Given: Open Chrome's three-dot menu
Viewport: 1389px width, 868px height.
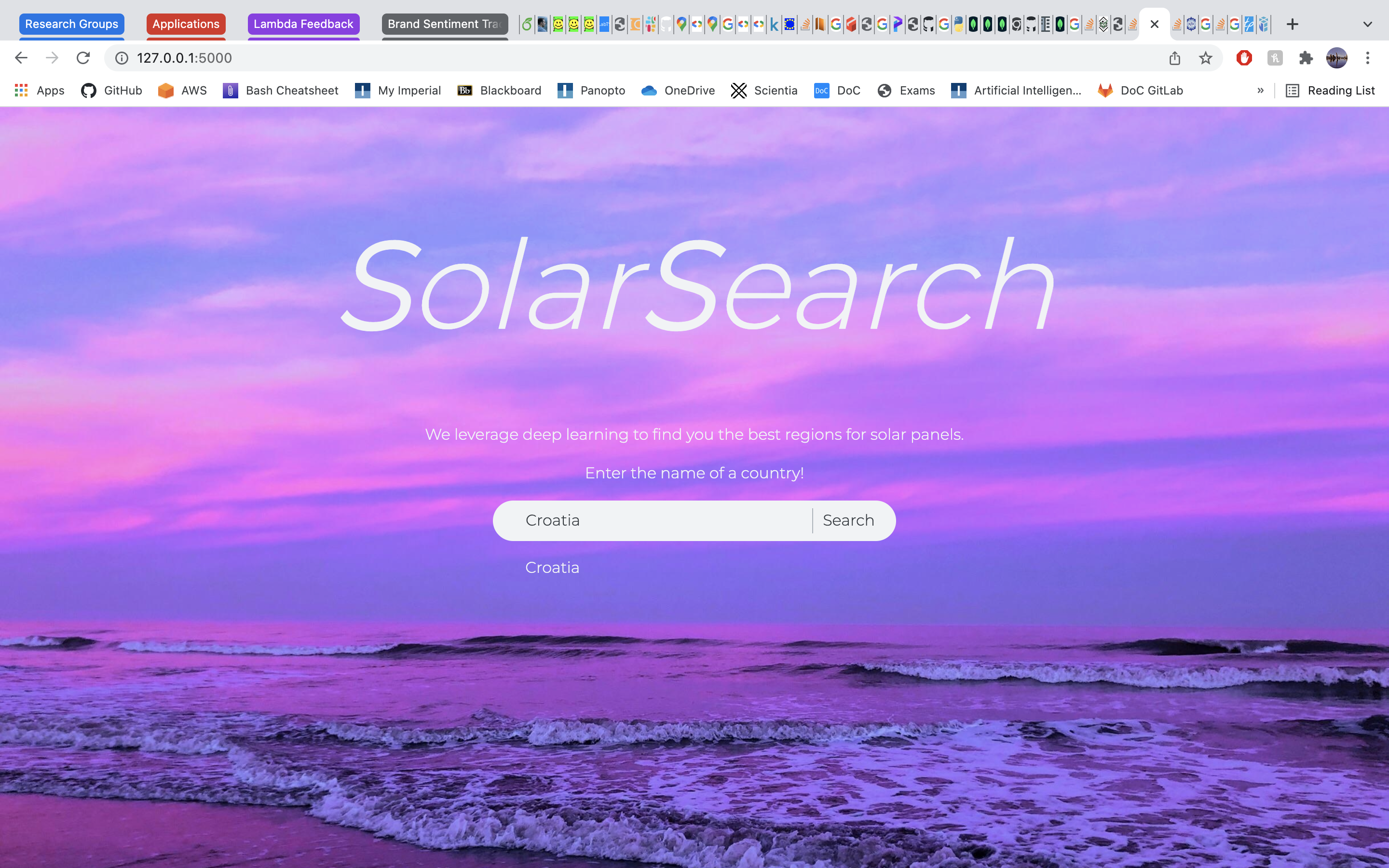Looking at the screenshot, I should (1368, 58).
